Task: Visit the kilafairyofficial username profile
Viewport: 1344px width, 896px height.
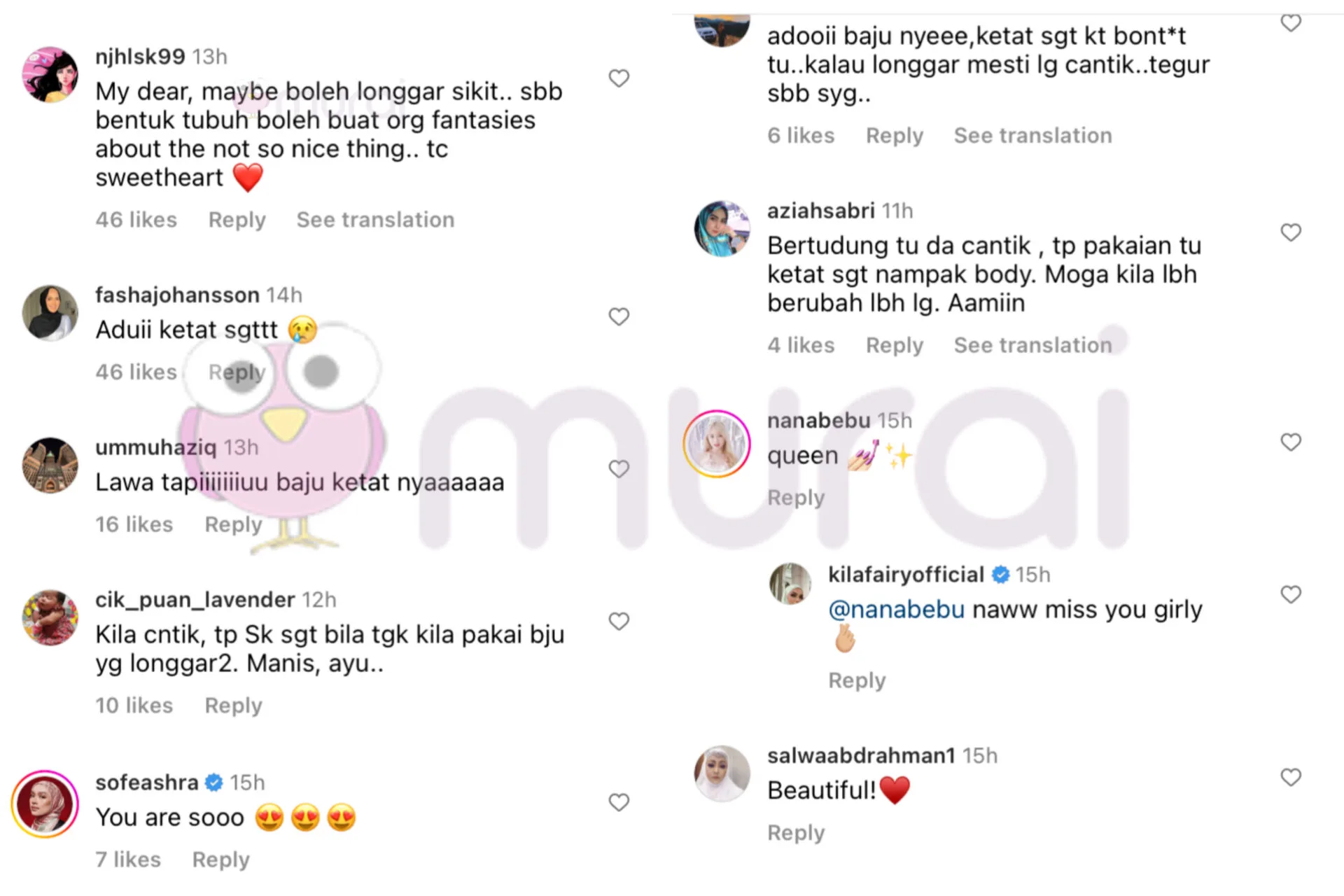Action: coord(906,575)
